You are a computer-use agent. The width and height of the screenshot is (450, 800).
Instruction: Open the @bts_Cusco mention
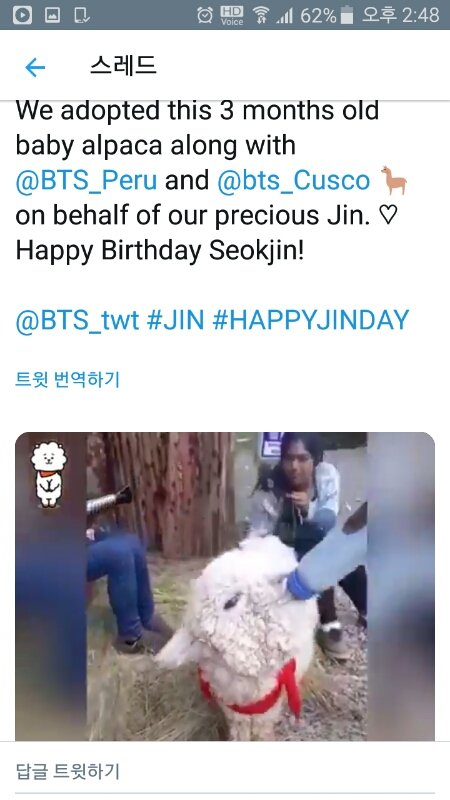coord(293,181)
